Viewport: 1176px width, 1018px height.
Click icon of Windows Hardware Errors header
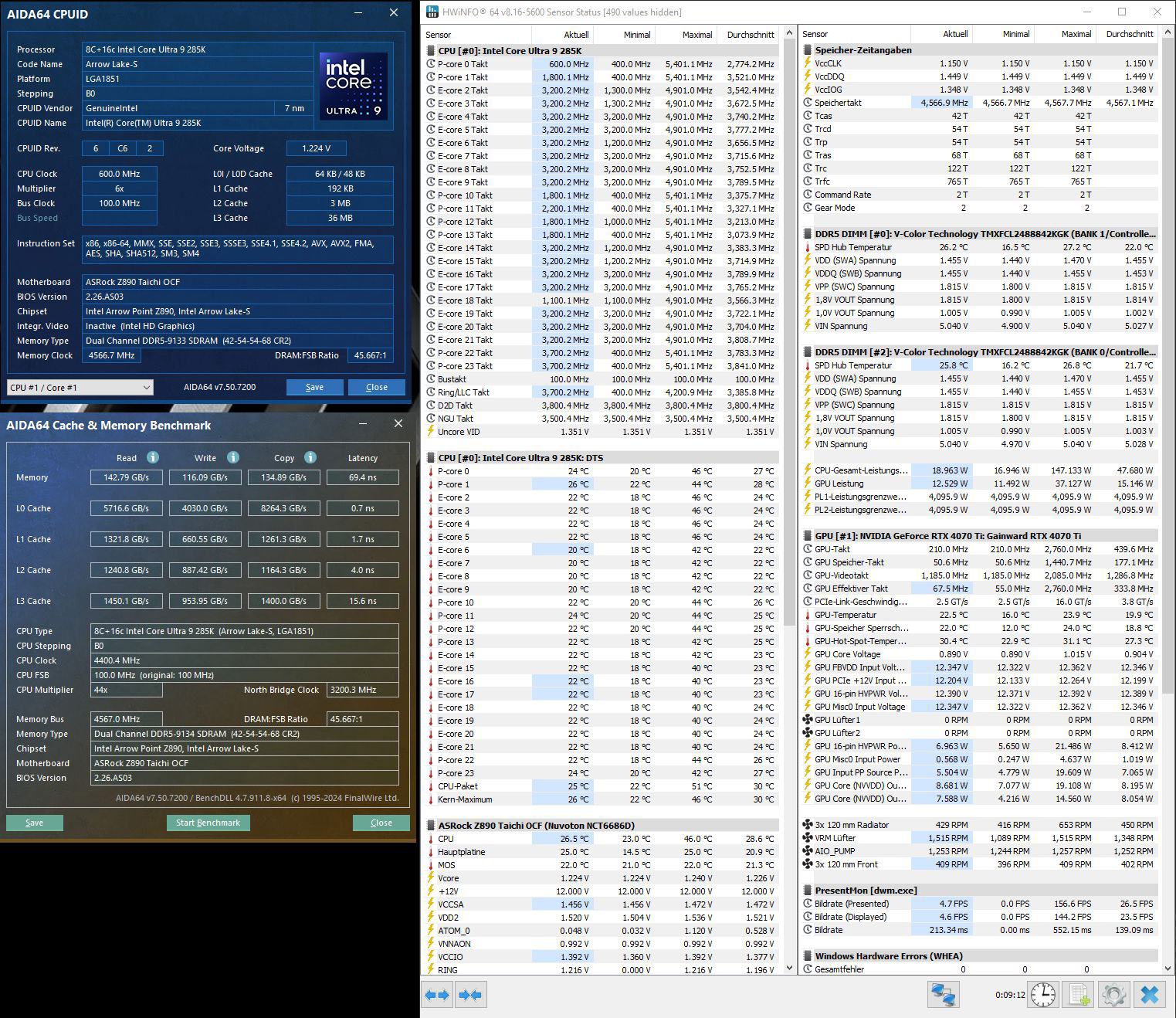tap(808, 956)
